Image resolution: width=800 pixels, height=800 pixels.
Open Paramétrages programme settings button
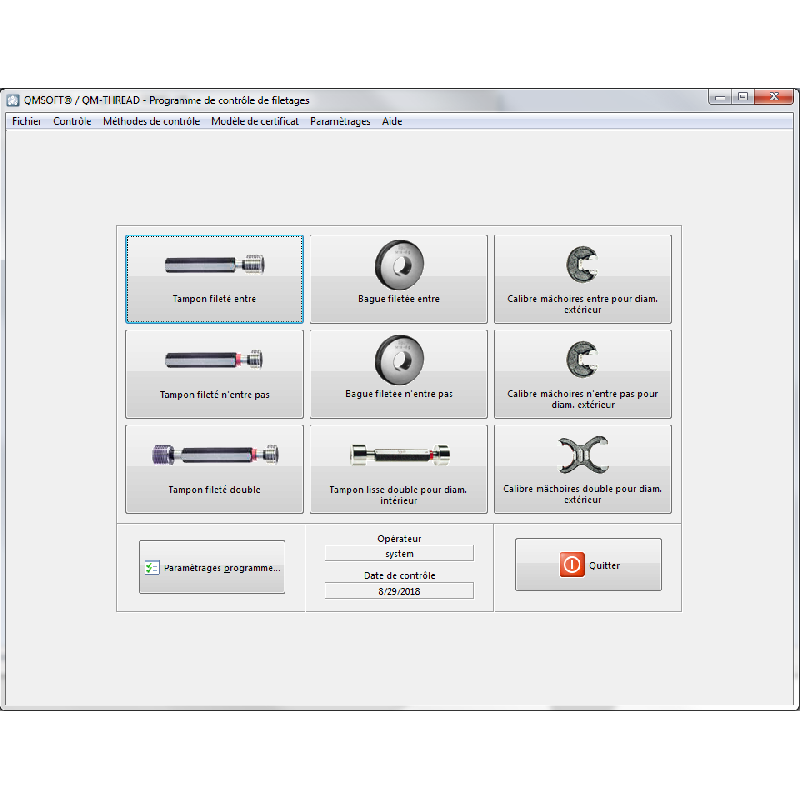point(212,567)
